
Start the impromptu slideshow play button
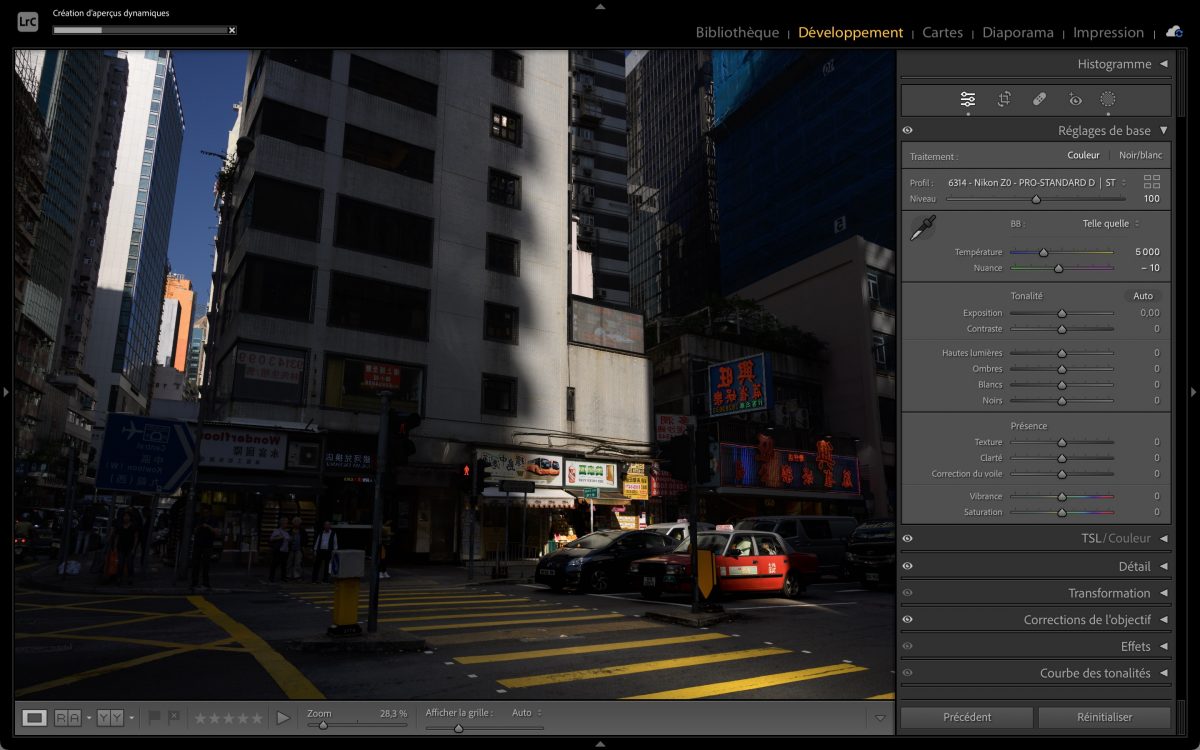coord(283,718)
